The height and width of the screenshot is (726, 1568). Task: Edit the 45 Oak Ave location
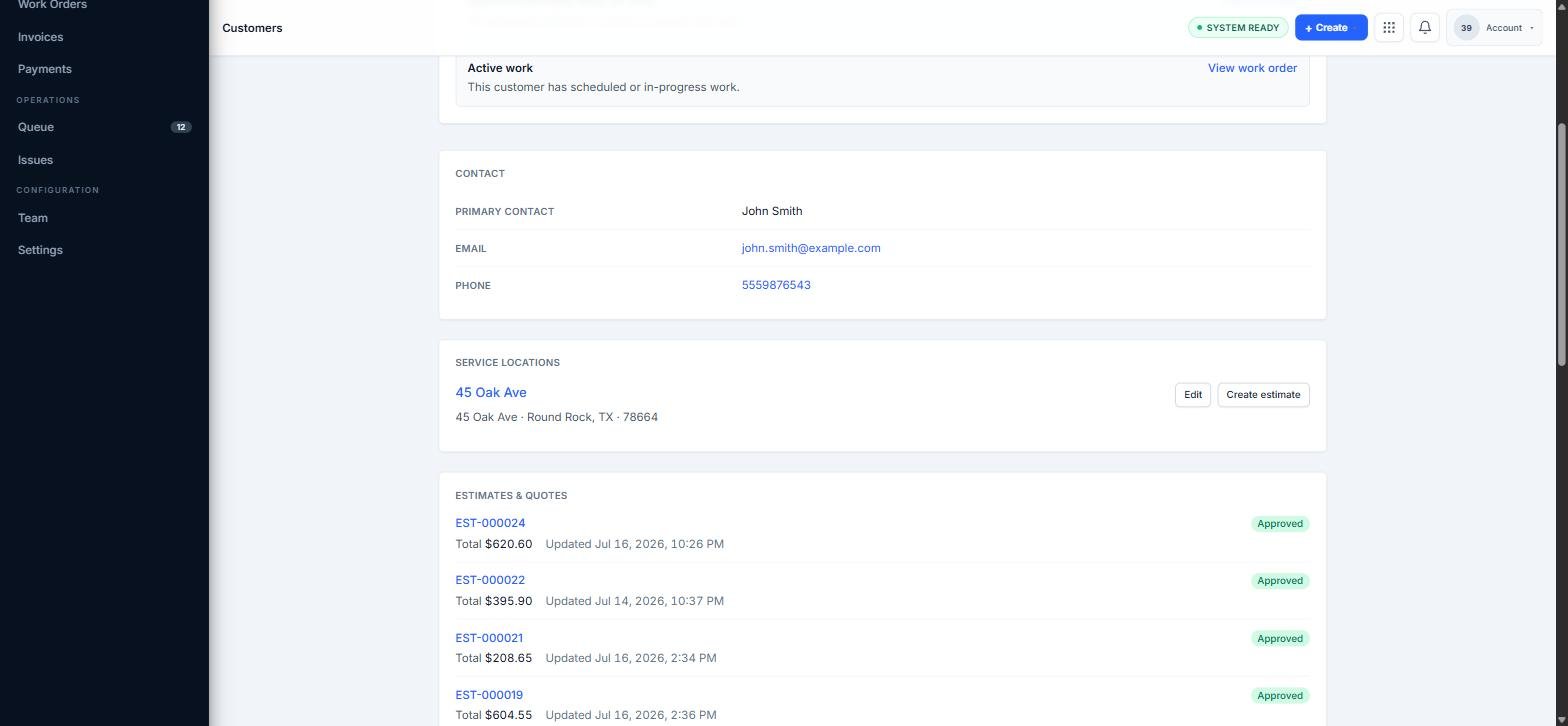coord(1193,395)
